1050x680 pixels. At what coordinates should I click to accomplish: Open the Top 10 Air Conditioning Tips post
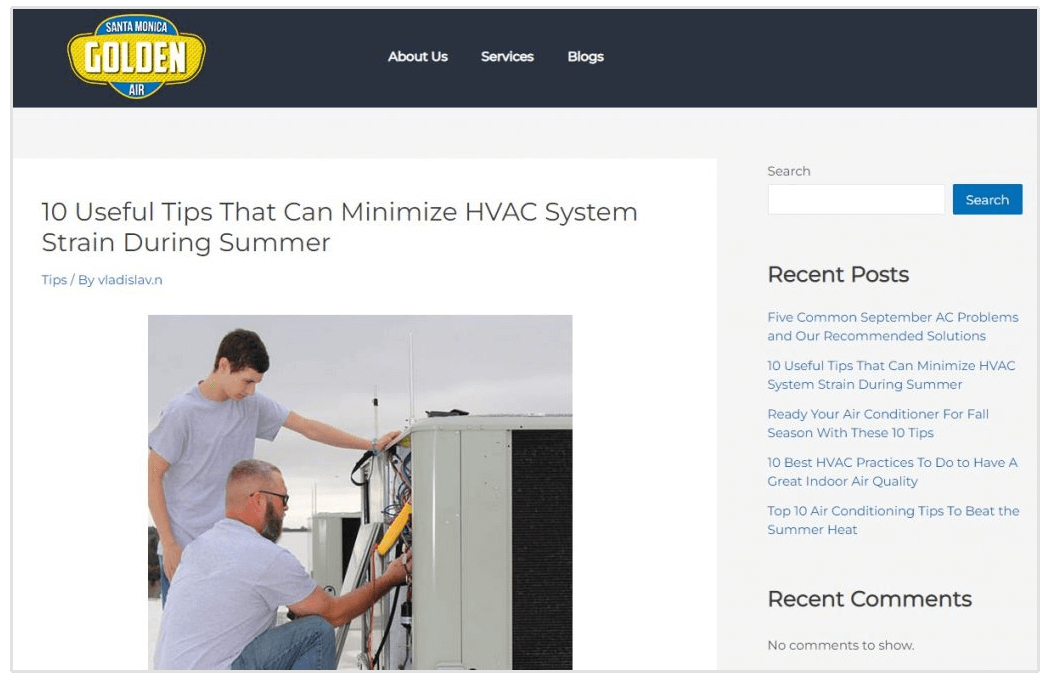click(893, 520)
